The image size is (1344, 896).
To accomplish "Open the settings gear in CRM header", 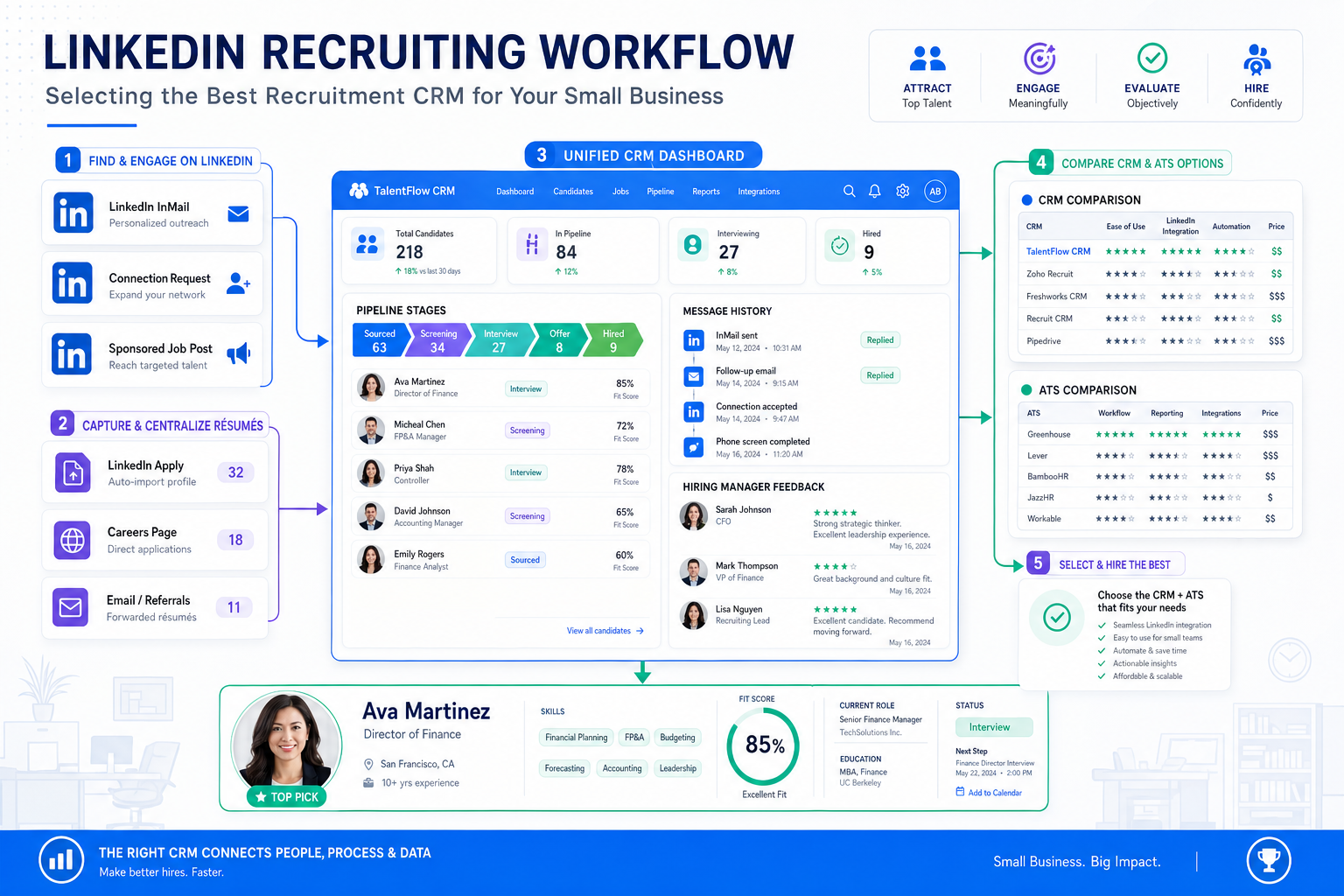I will click(x=903, y=191).
